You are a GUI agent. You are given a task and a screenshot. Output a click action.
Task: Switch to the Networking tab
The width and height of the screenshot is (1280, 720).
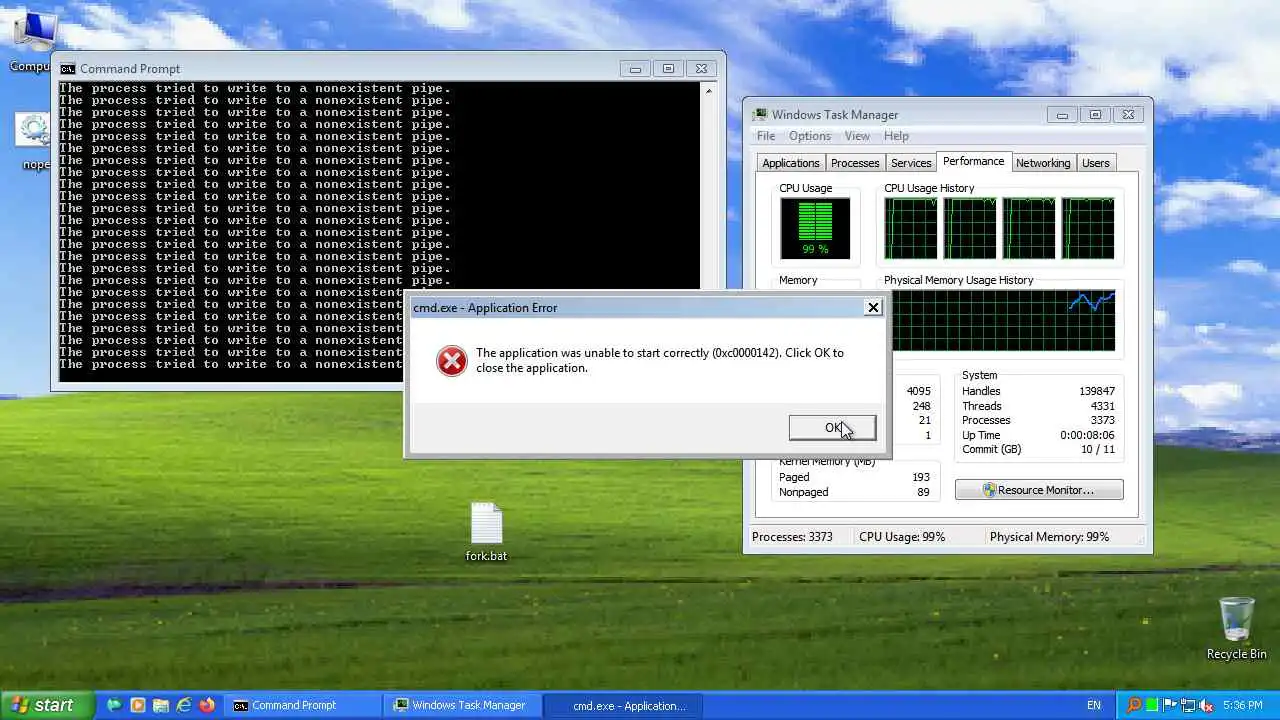pyautogui.click(x=1043, y=163)
